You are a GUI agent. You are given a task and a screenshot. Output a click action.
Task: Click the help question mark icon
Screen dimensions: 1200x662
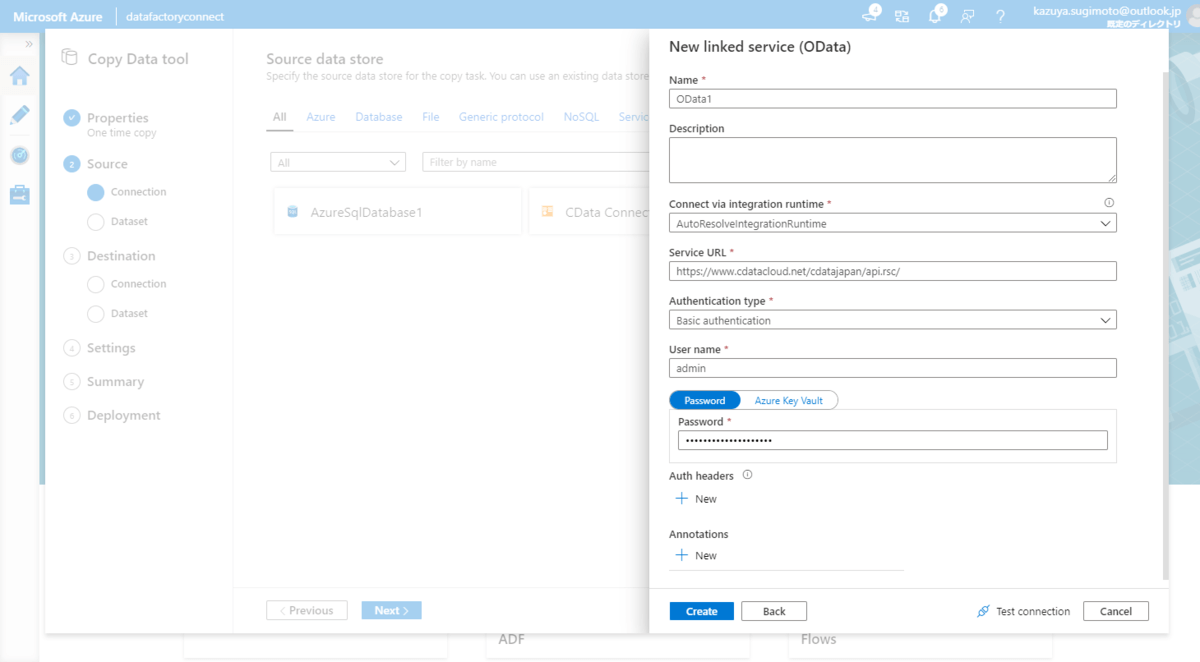[x=1000, y=16]
